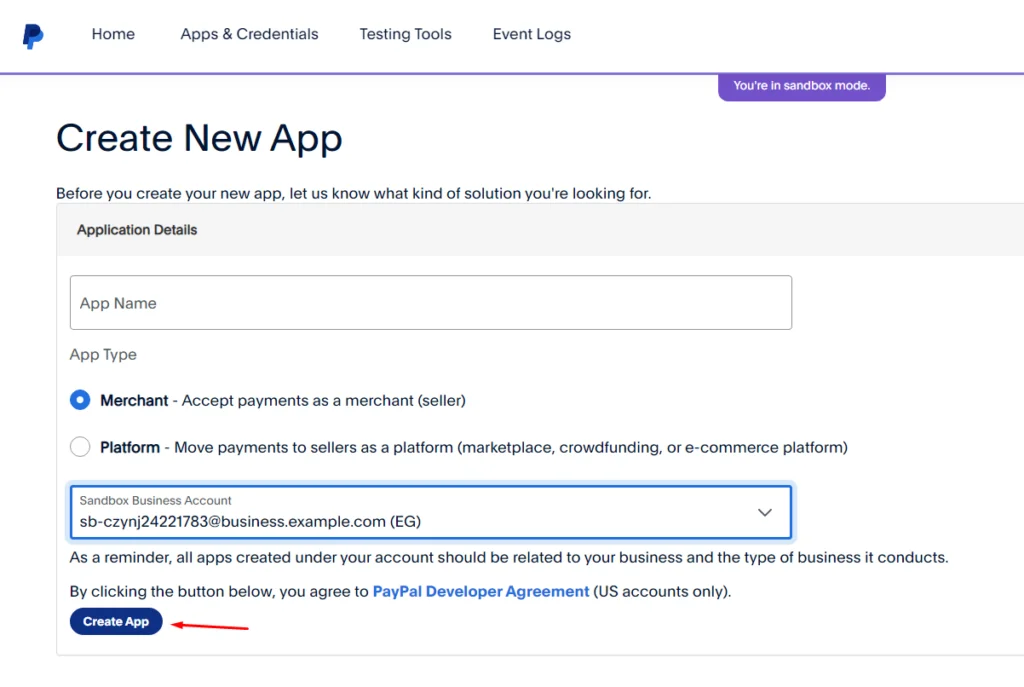Screen dimensions: 1024x687
Task: Open the Sandbox Business Account dropdown
Action: (x=431, y=512)
